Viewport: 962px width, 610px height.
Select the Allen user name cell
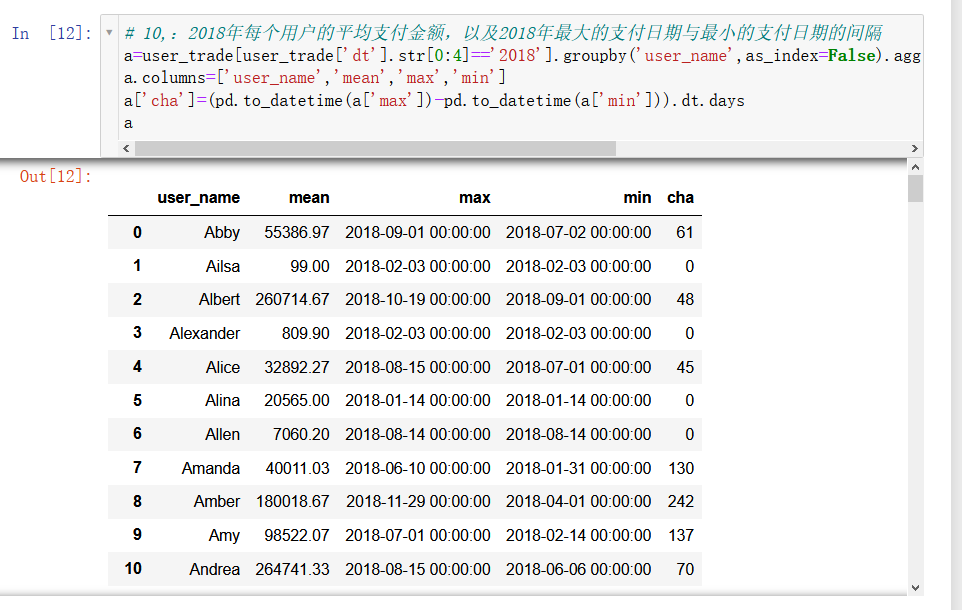[x=222, y=434]
